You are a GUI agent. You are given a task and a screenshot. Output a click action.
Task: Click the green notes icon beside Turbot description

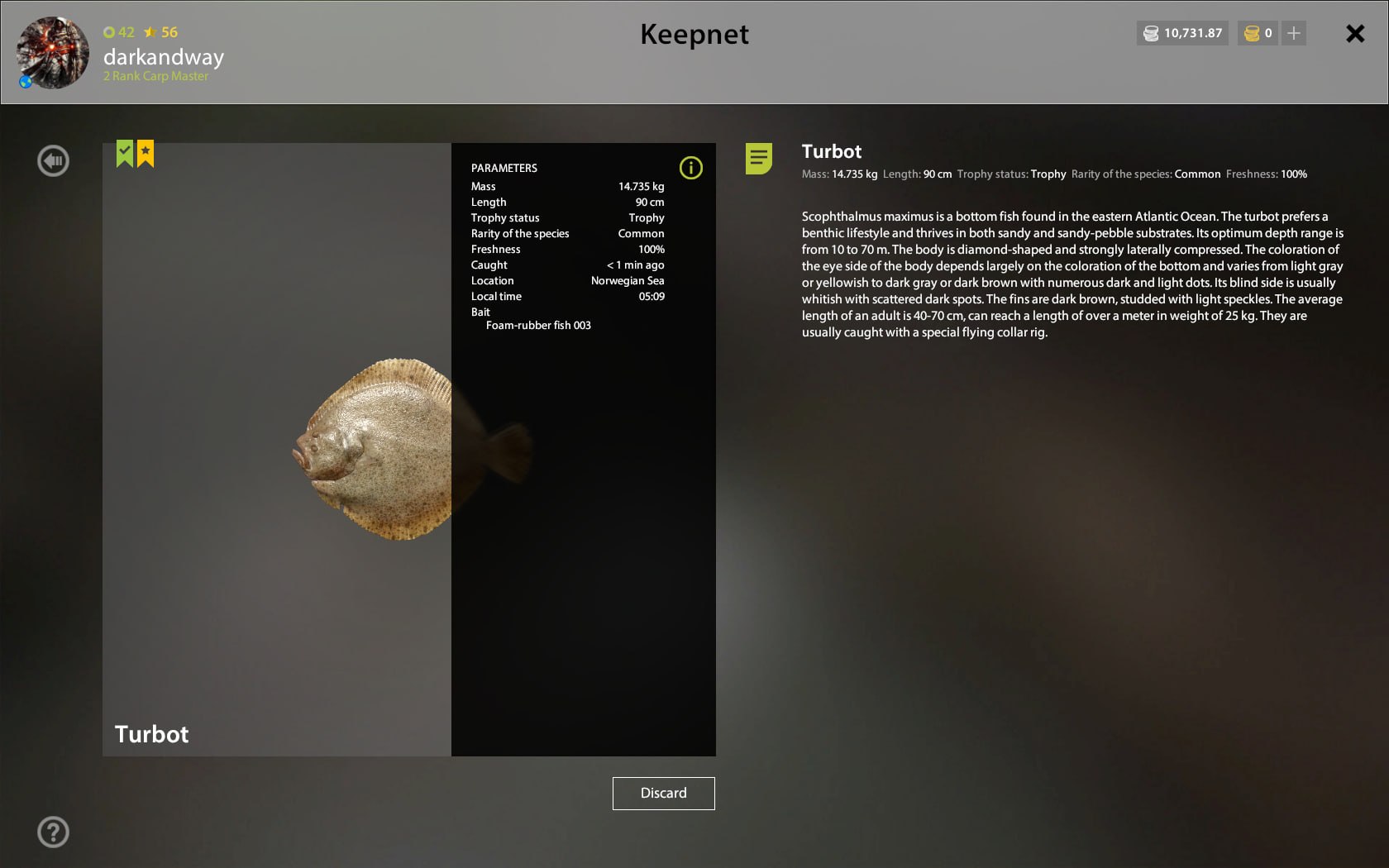pyautogui.click(x=758, y=158)
